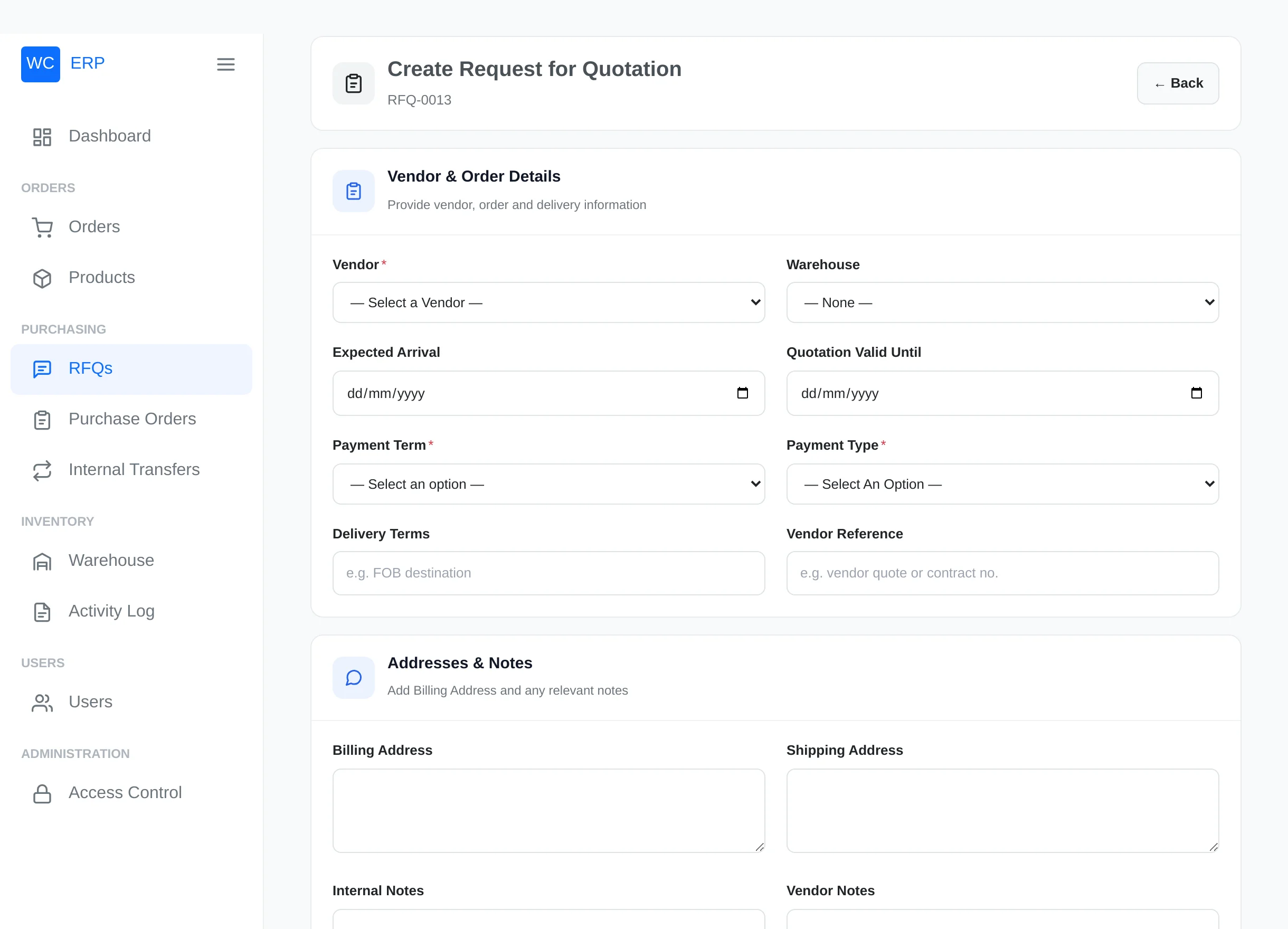Open the Warehouse dropdown

1002,302
